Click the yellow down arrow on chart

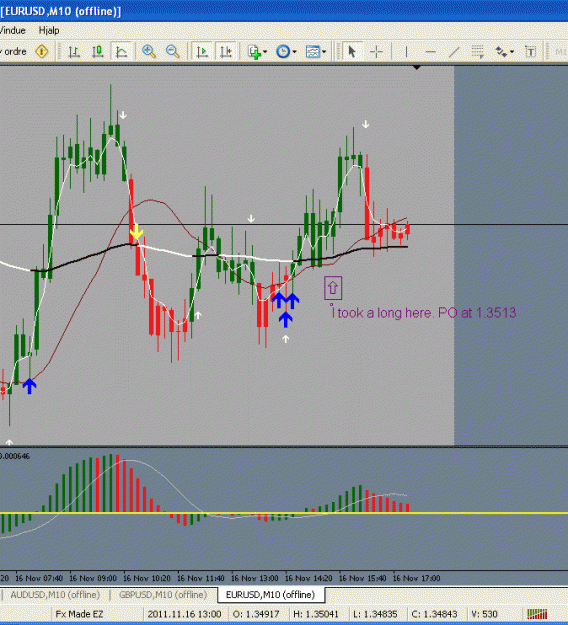[136, 231]
